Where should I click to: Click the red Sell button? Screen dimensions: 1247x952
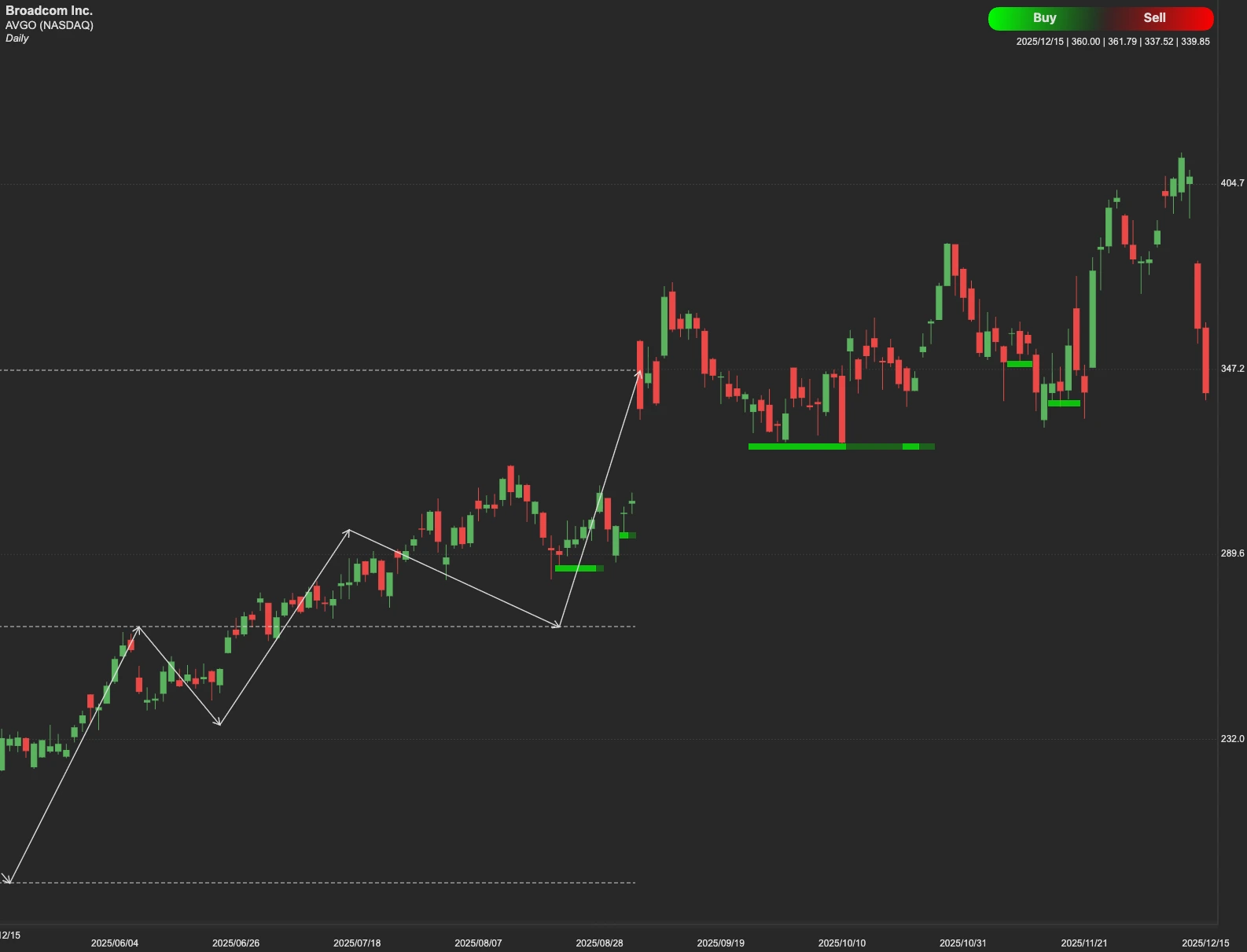(1155, 18)
